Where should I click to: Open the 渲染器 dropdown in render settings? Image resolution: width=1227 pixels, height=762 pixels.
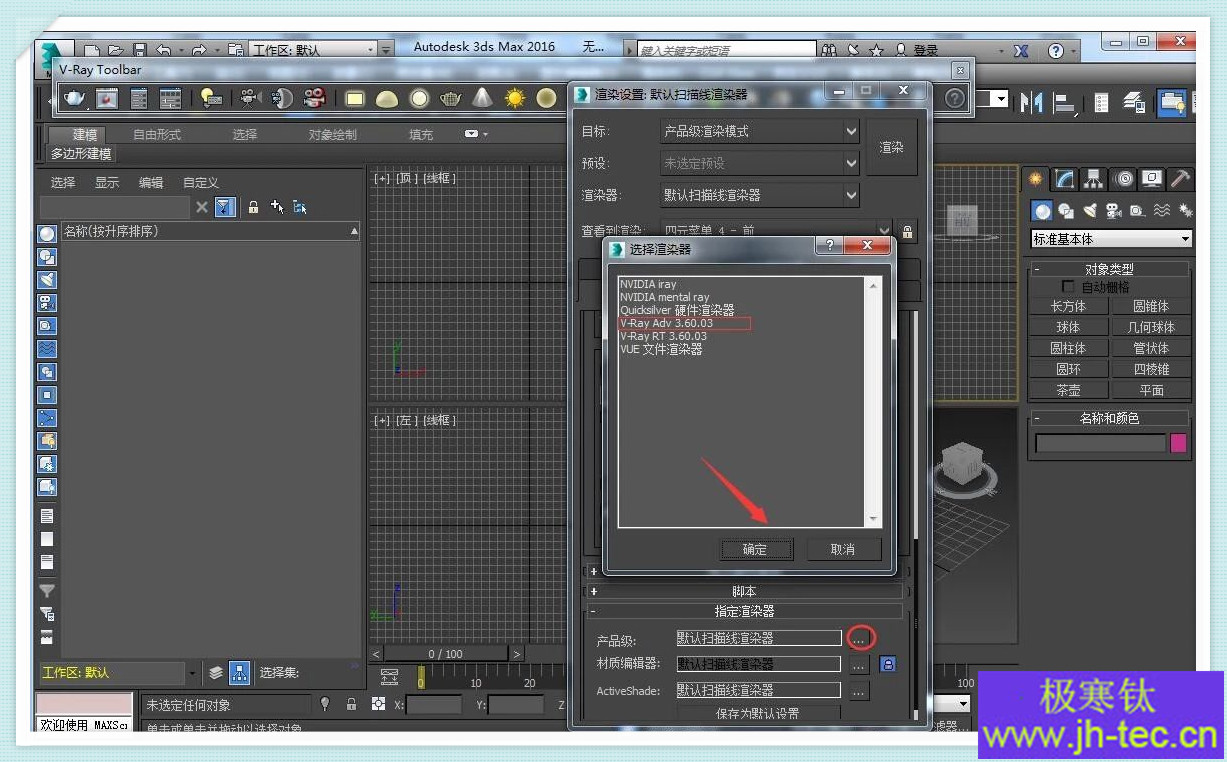click(x=760, y=195)
